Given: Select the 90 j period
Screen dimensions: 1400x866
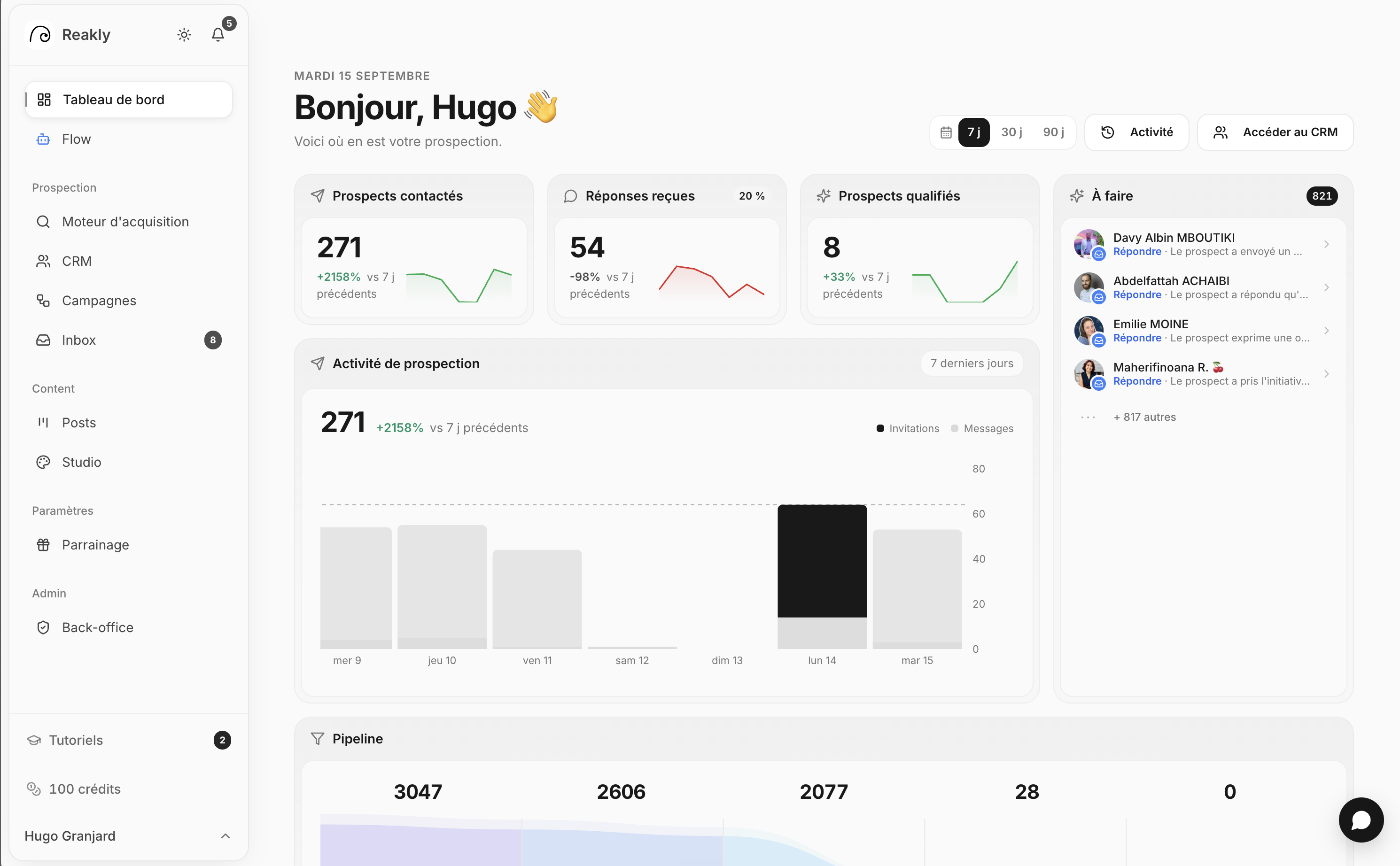Looking at the screenshot, I should [x=1053, y=132].
